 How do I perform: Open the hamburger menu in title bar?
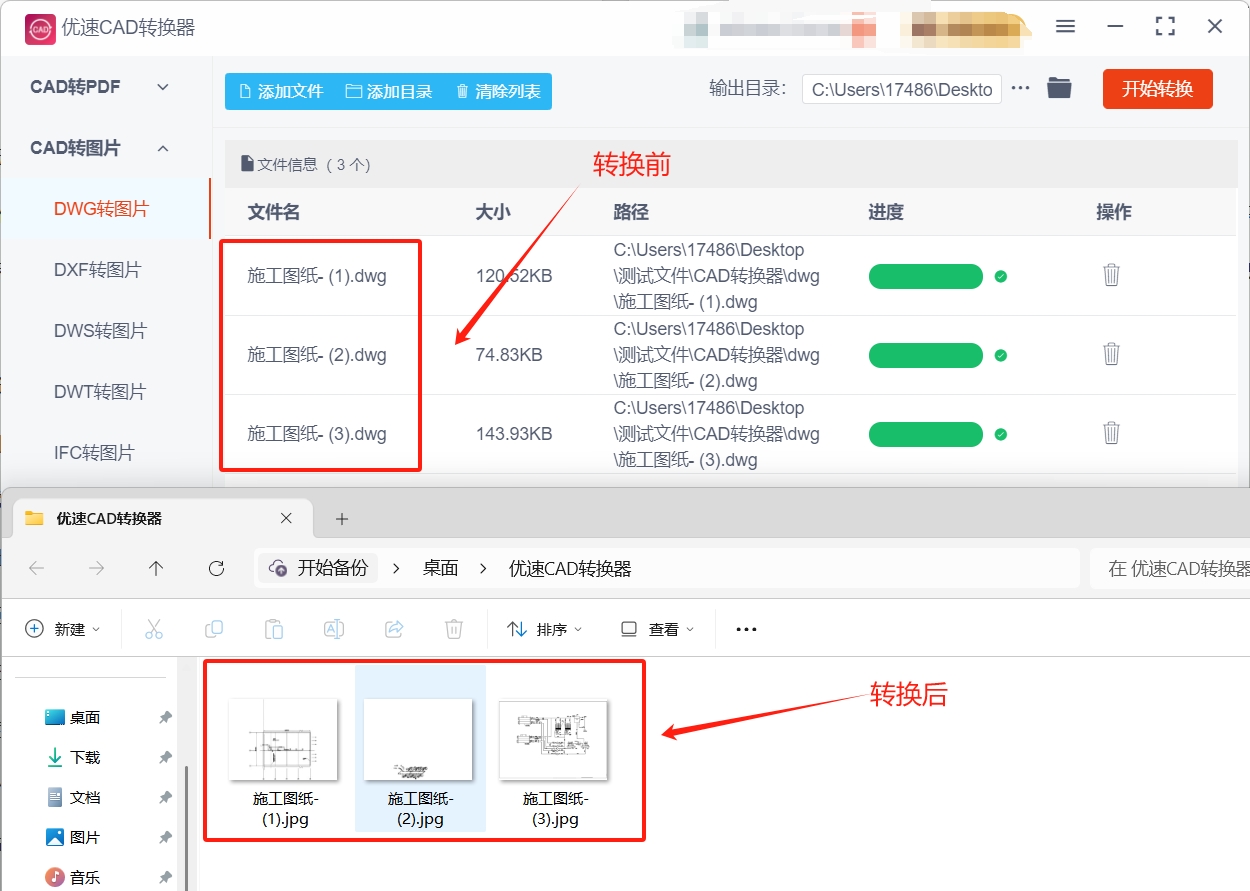tap(1066, 27)
